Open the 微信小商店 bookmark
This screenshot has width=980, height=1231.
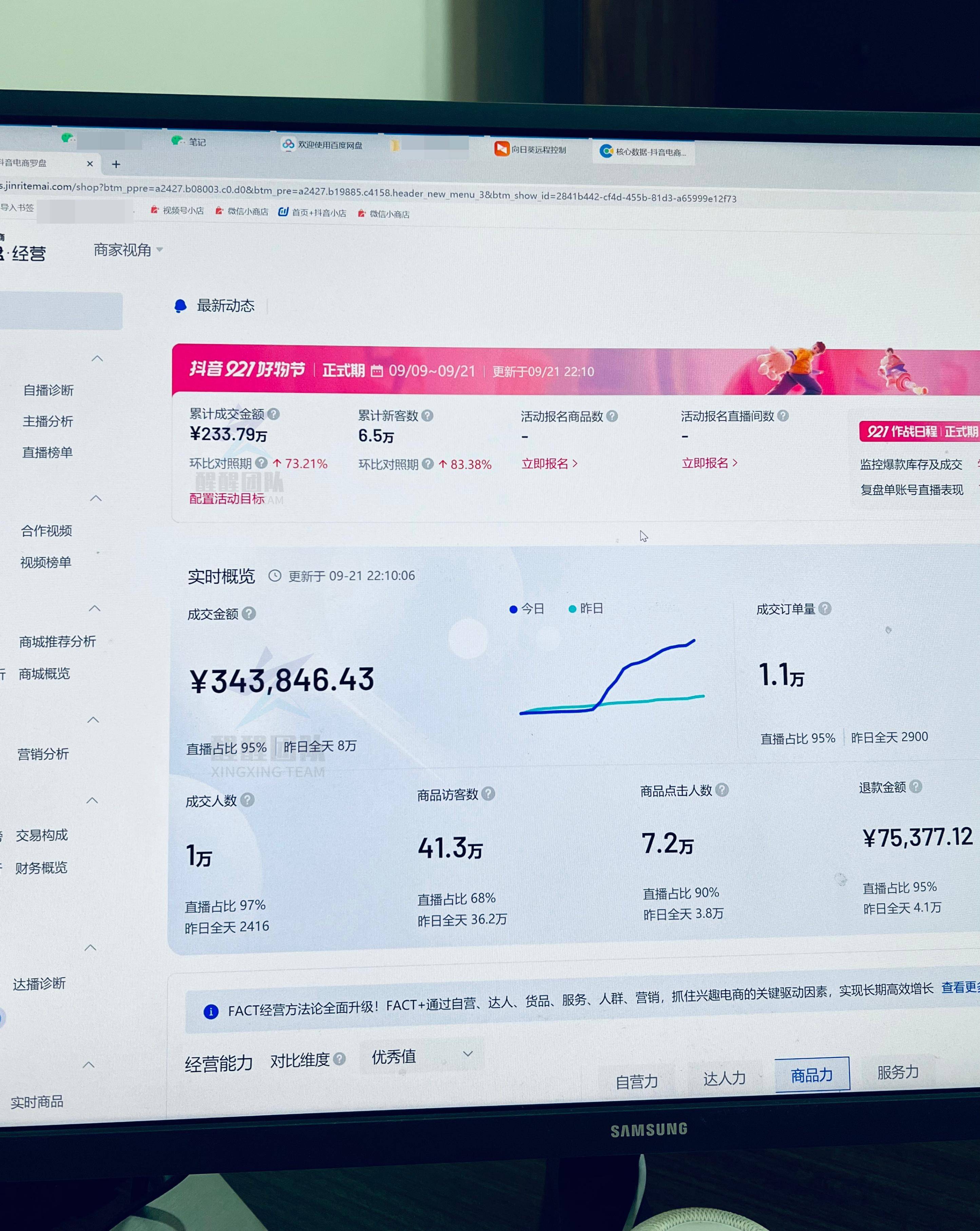point(242,211)
